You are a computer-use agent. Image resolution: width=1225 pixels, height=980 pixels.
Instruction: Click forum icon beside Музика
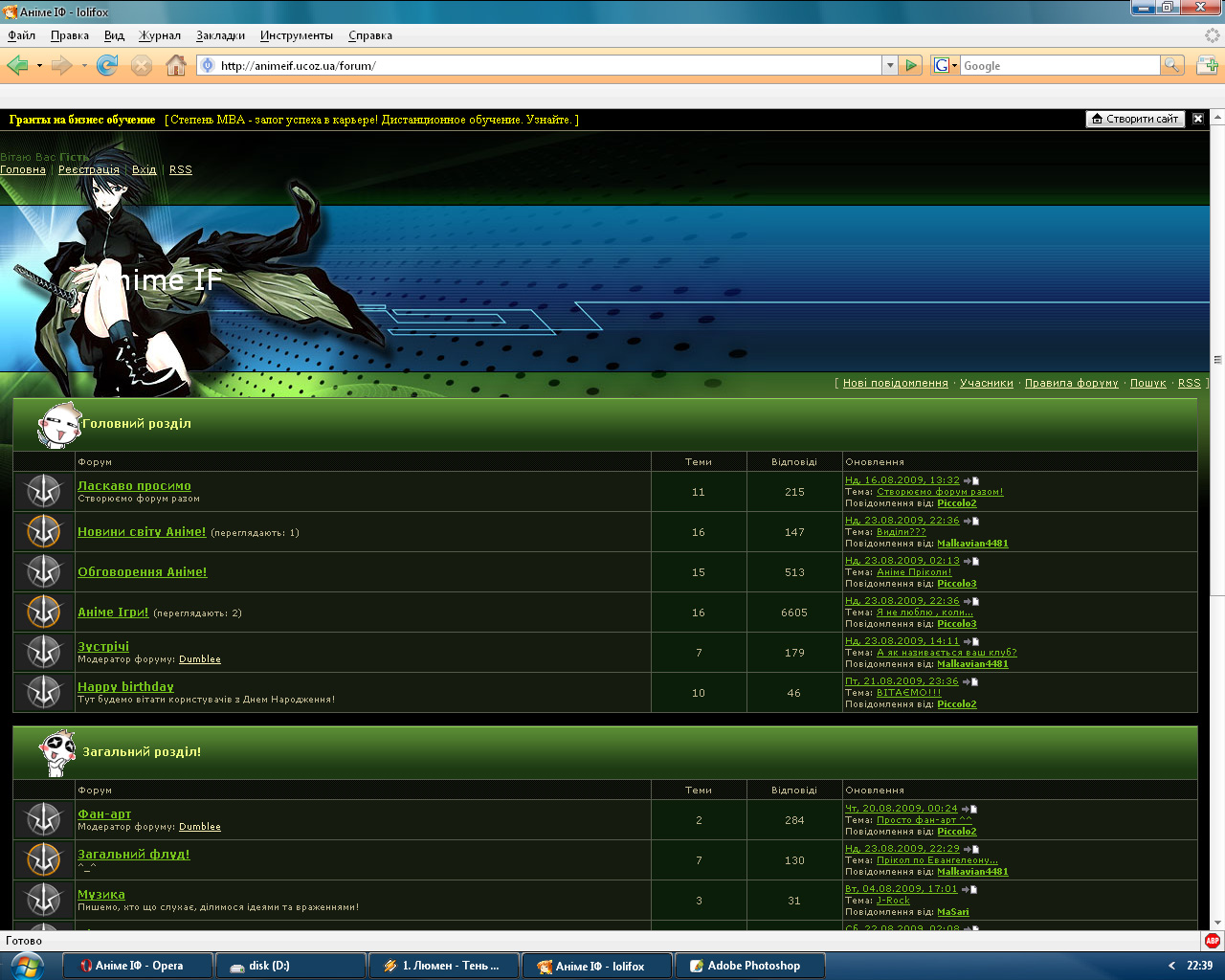click(x=44, y=900)
